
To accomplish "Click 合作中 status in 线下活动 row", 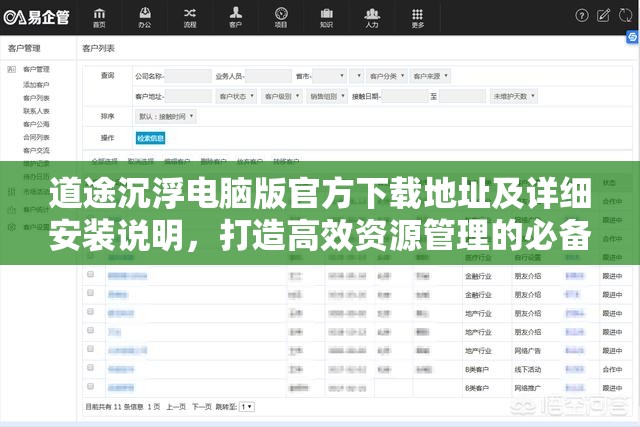I will click(x=612, y=369).
